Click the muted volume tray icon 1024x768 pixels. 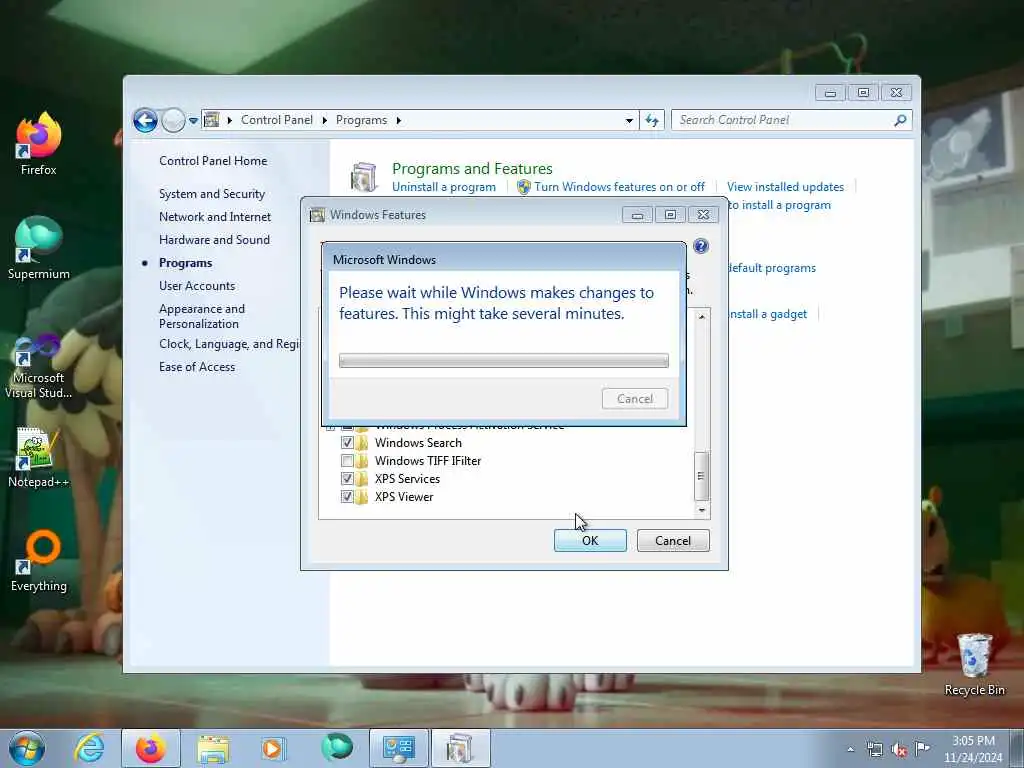point(899,749)
